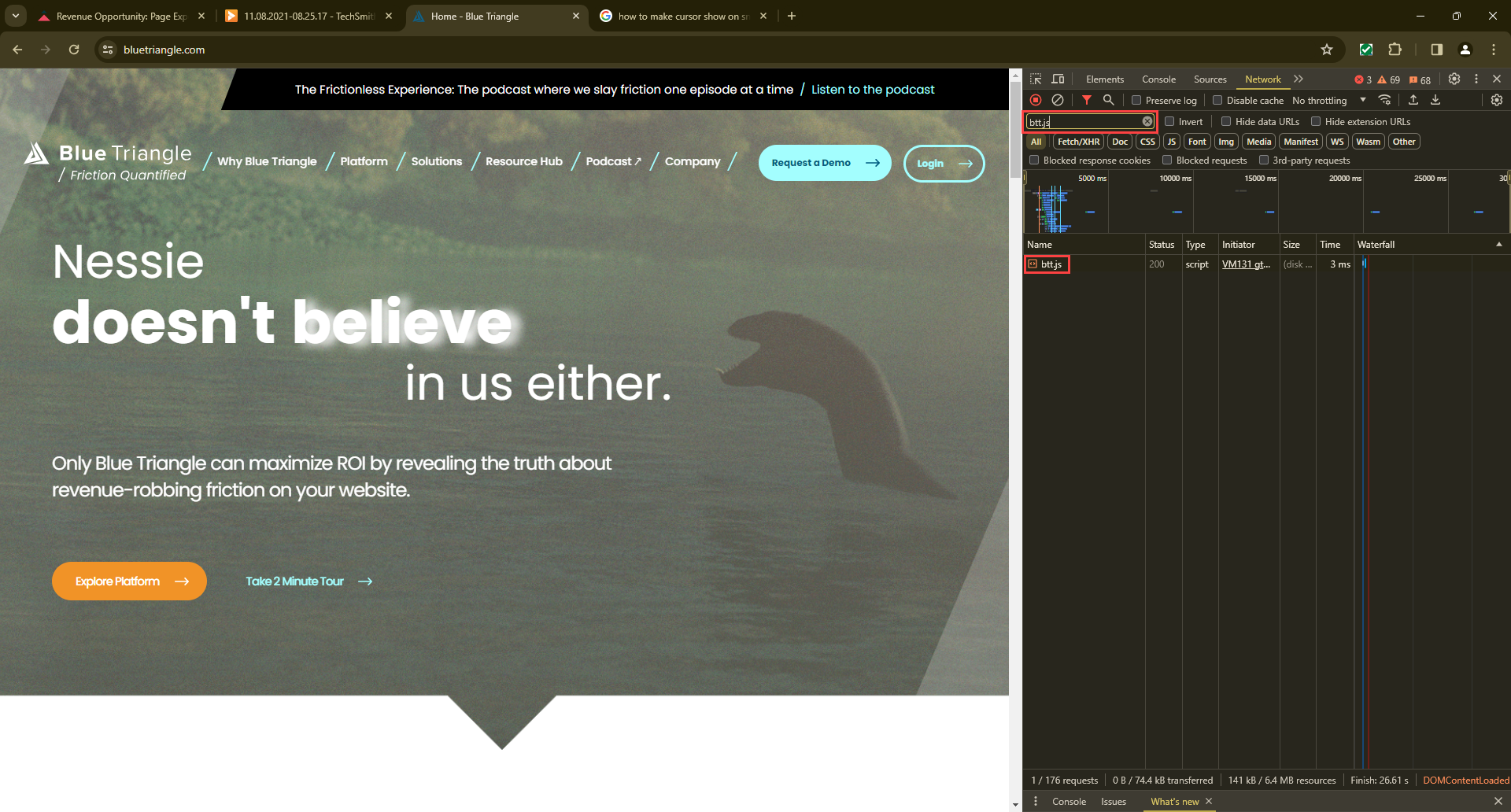
Task: Click Explore Platform button
Action: pos(129,581)
